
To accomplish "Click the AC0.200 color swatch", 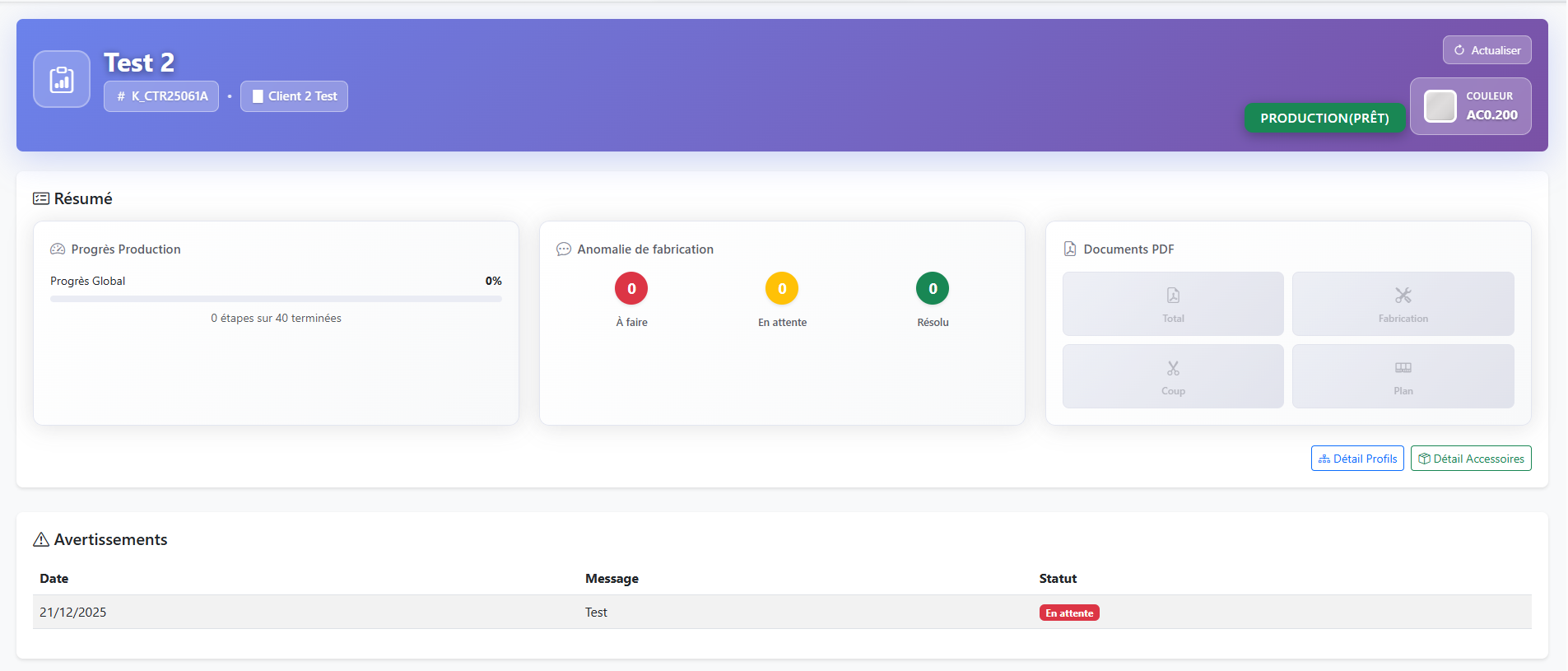I will [x=1440, y=106].
